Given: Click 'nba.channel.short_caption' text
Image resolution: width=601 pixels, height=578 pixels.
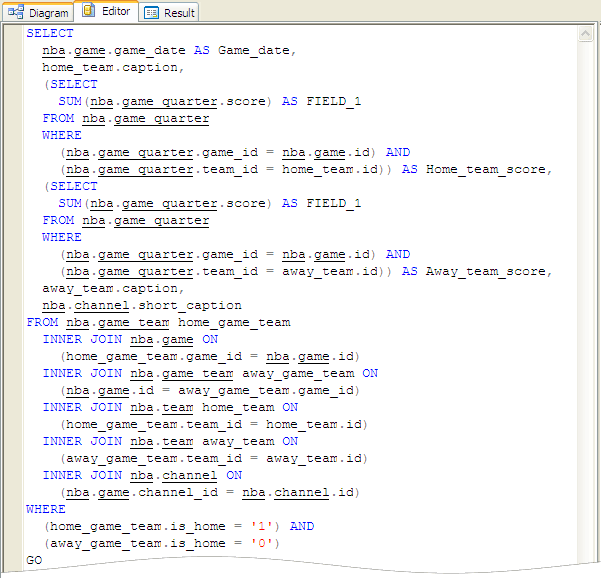Looking at the screenshot, I should point(142,305).
